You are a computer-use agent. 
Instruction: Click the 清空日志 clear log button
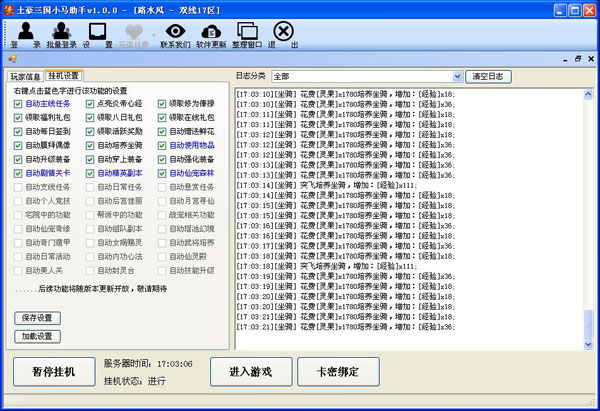pyautogui.click(x=488, y=77)
